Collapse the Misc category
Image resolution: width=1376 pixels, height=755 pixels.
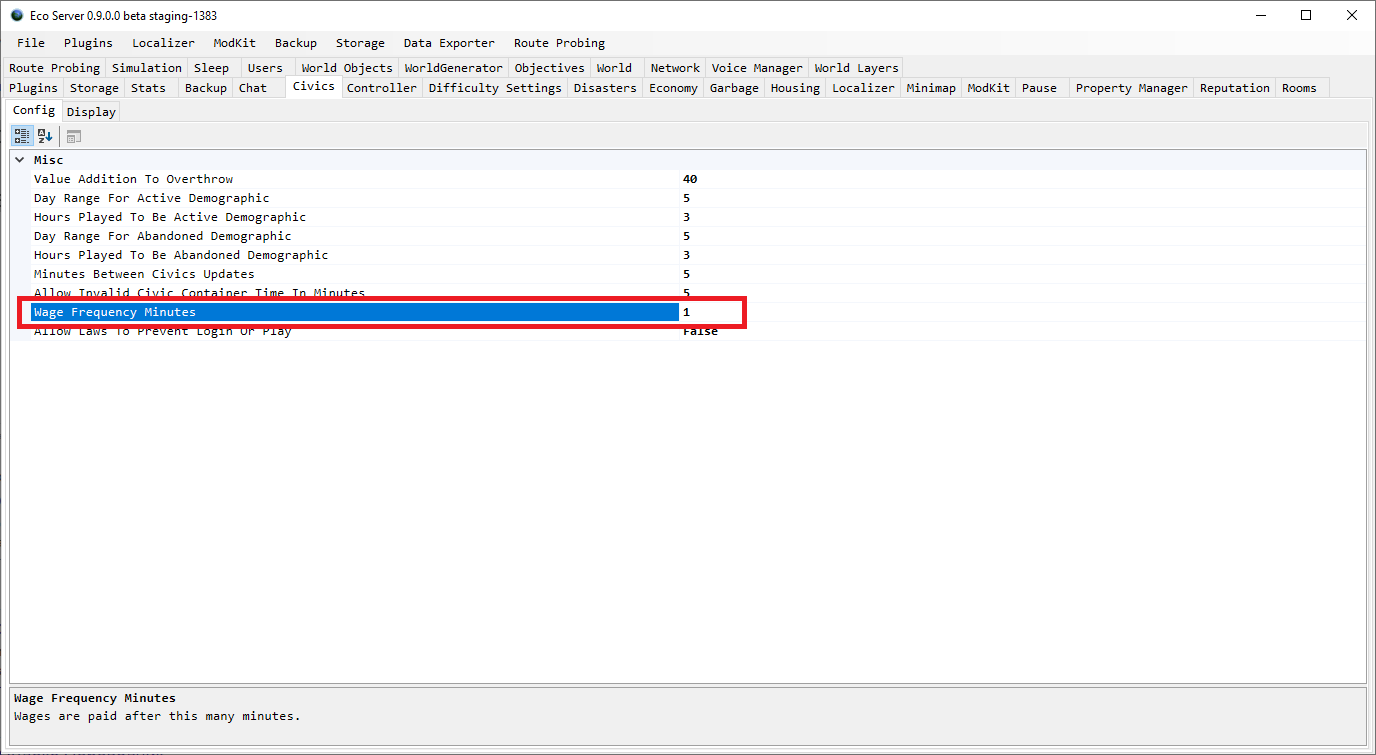coord(20,160)
